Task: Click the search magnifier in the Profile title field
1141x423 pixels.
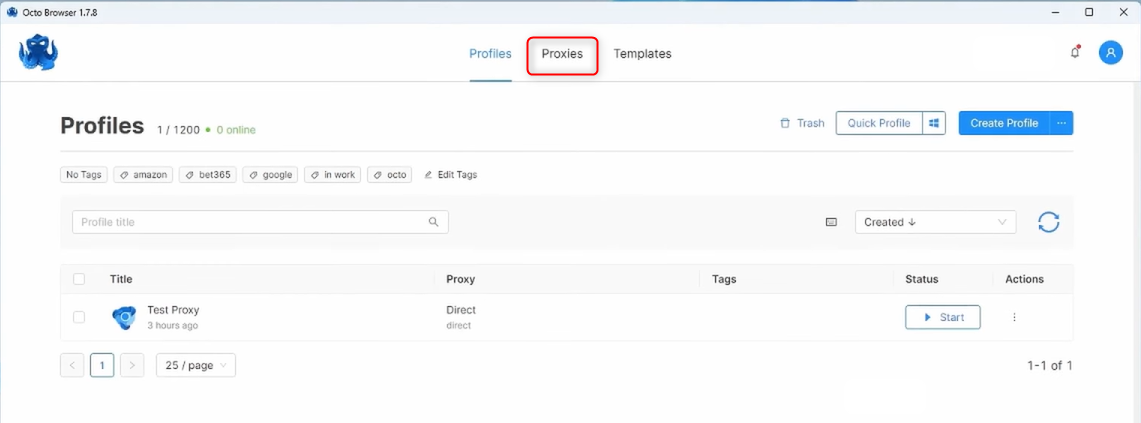Action: (x=434, y=222)
